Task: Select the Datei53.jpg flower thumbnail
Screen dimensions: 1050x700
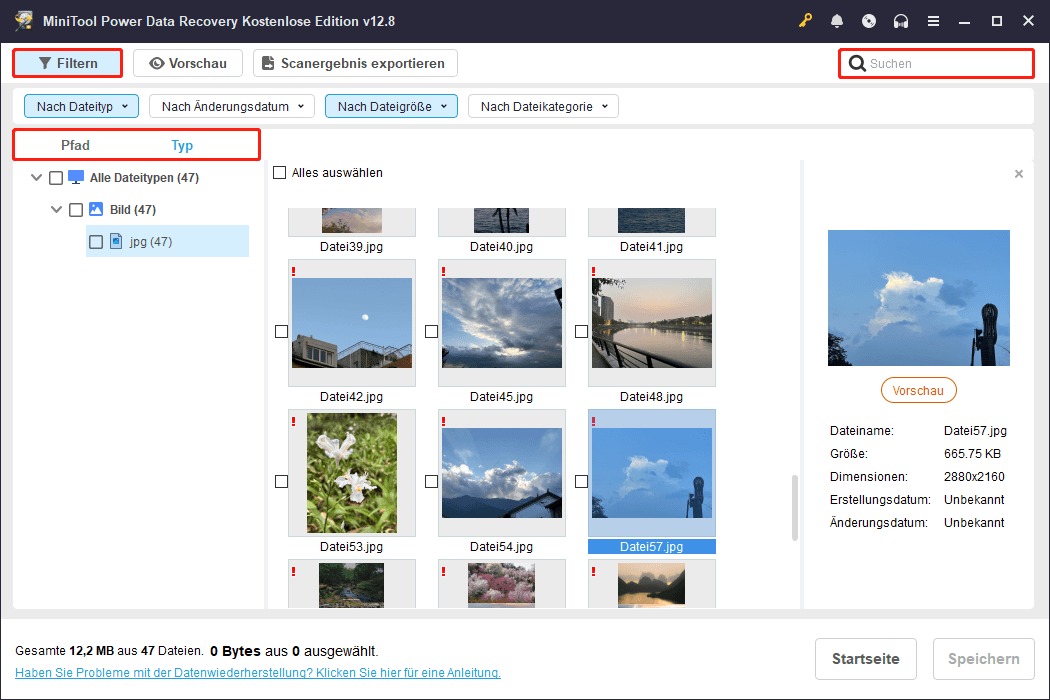Action: pyautogui.click(x=351, y=472)
